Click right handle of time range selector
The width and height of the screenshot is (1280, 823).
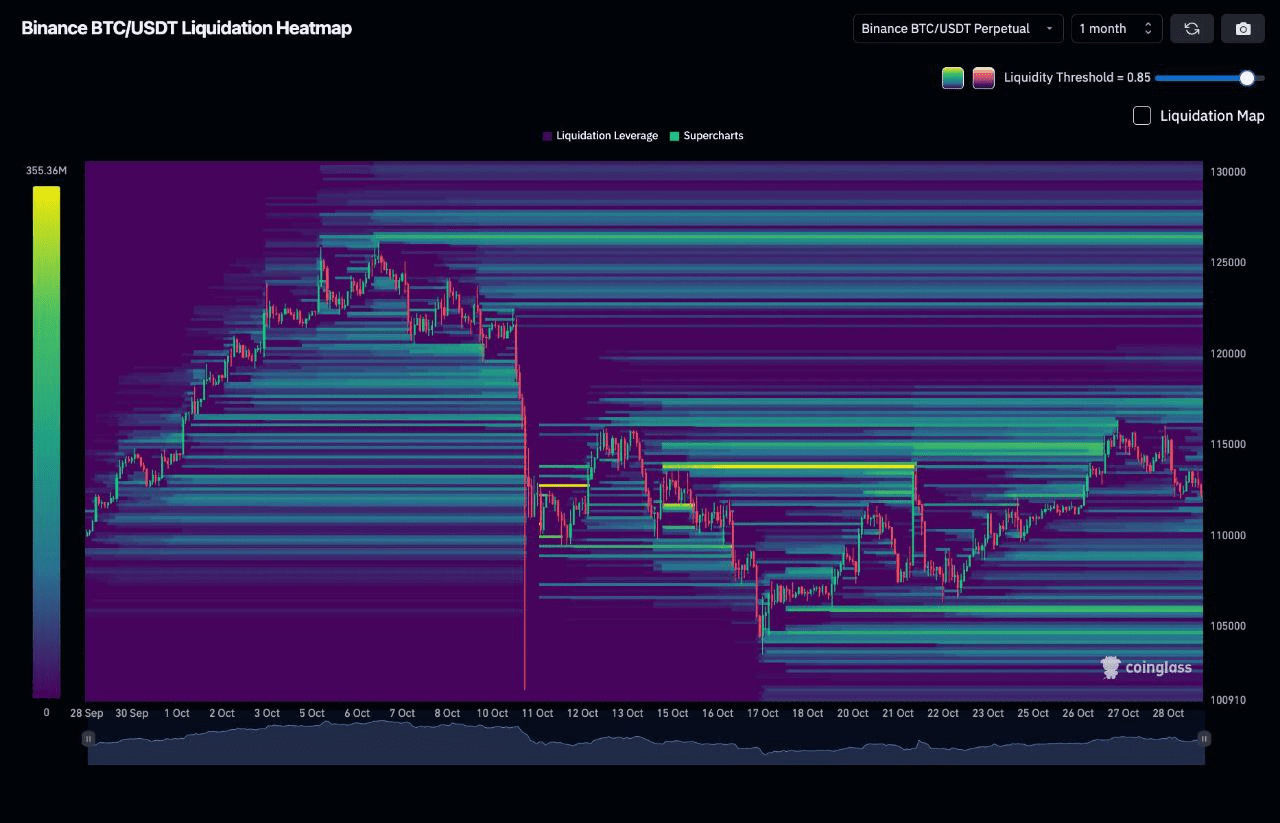pos(1204,739)
